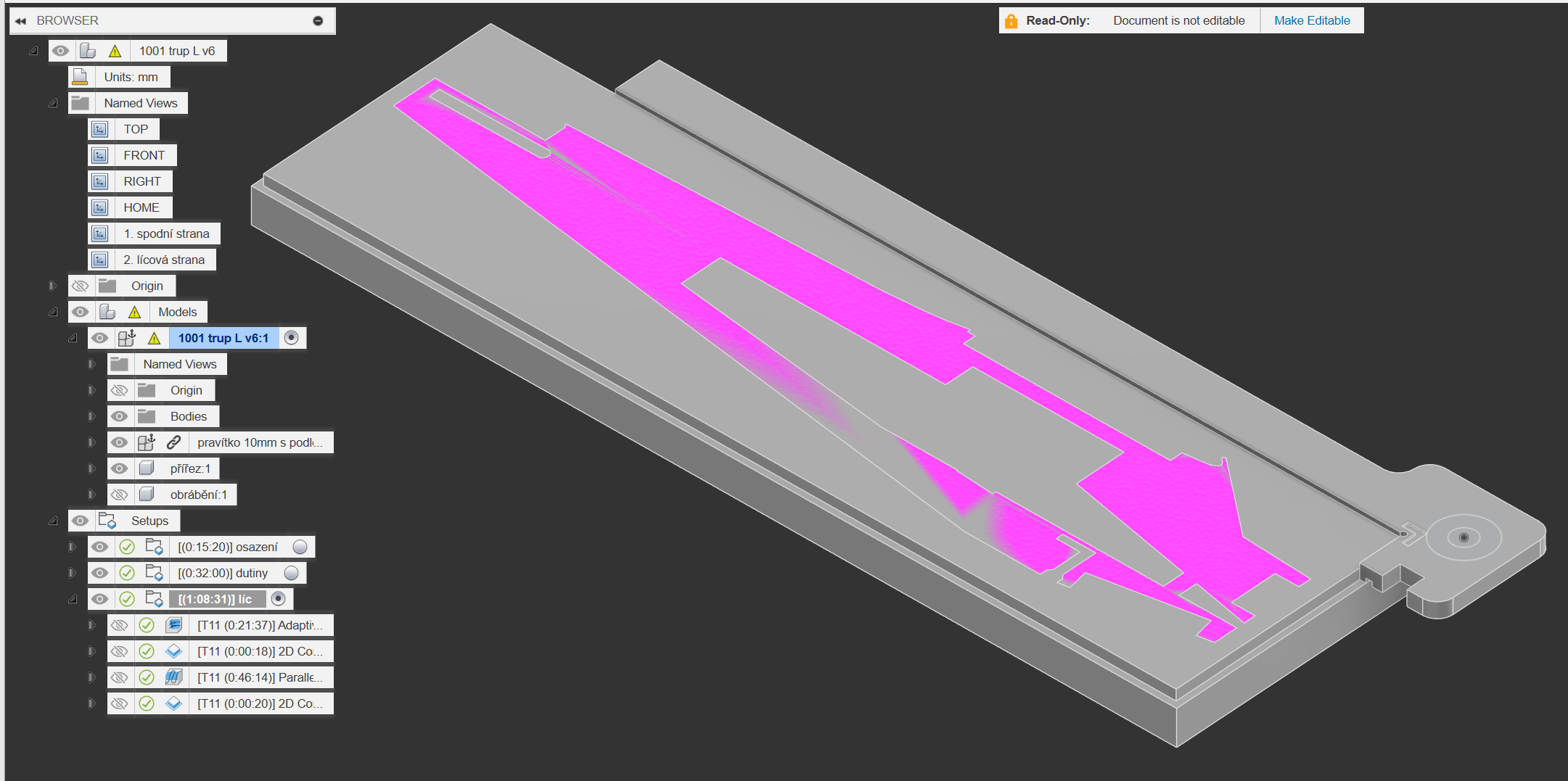Click the Units: mm document icon
The width and height of the screenshot is (1568, 781).
click(x=81, y=77)
